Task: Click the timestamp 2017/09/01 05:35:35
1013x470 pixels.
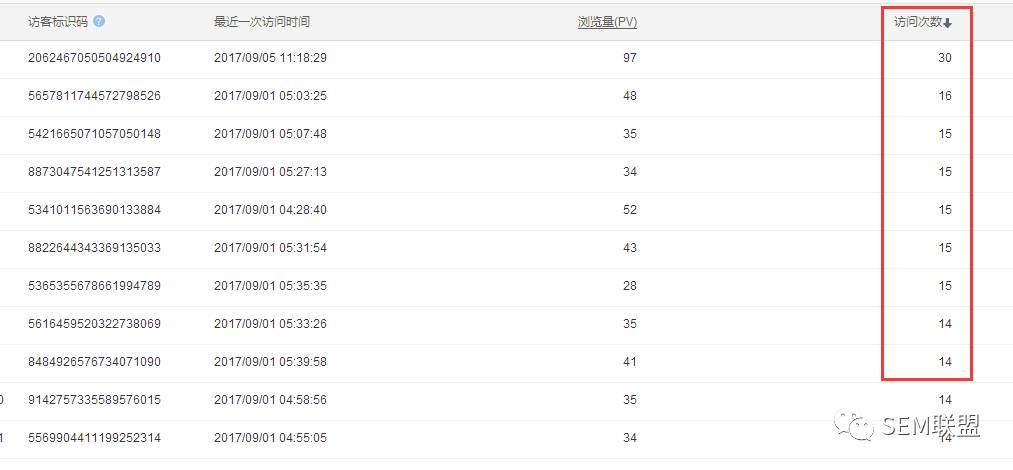Action: [x=270, y=286]
